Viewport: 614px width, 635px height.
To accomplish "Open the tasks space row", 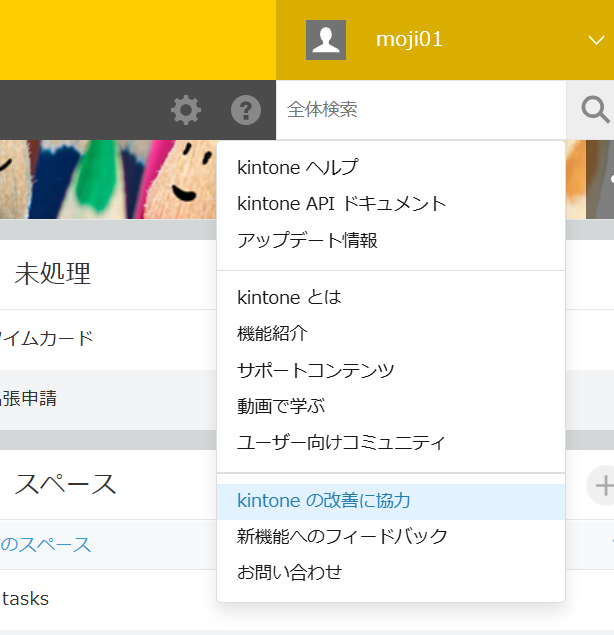I will coord(108,599).
